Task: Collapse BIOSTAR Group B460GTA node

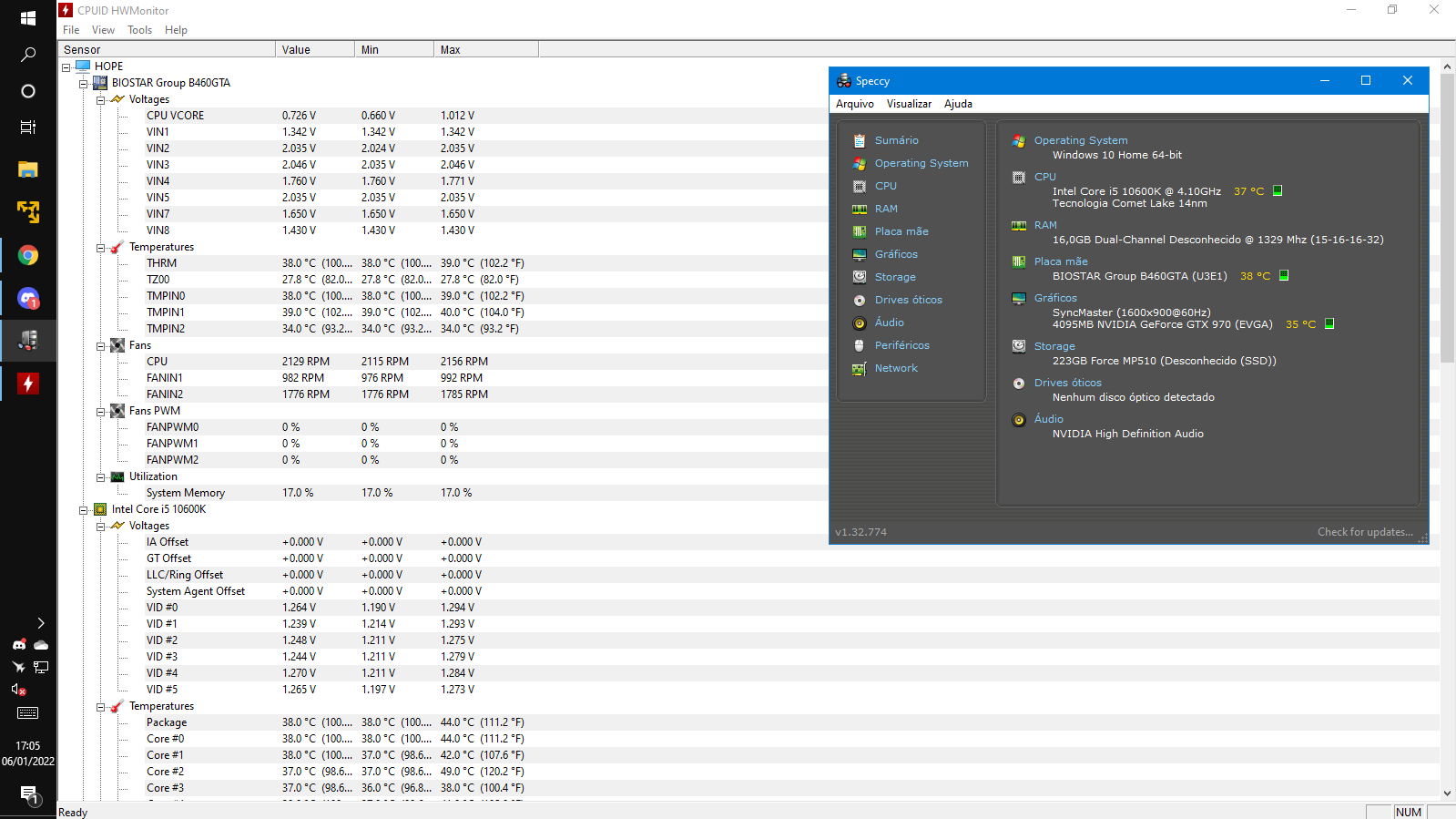Action: click(x=83, y=84)
